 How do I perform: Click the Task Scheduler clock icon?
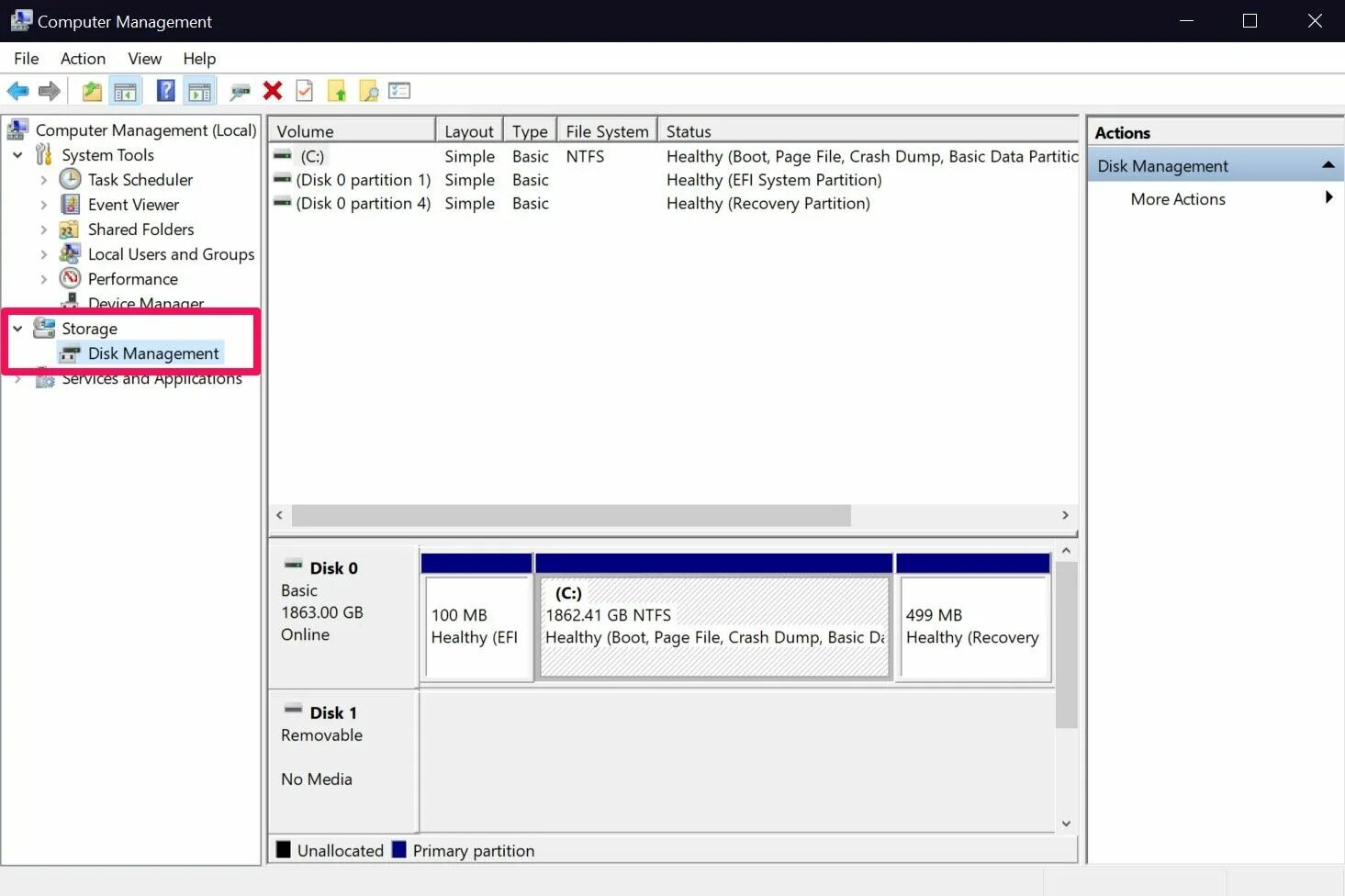tap(70, 179)
